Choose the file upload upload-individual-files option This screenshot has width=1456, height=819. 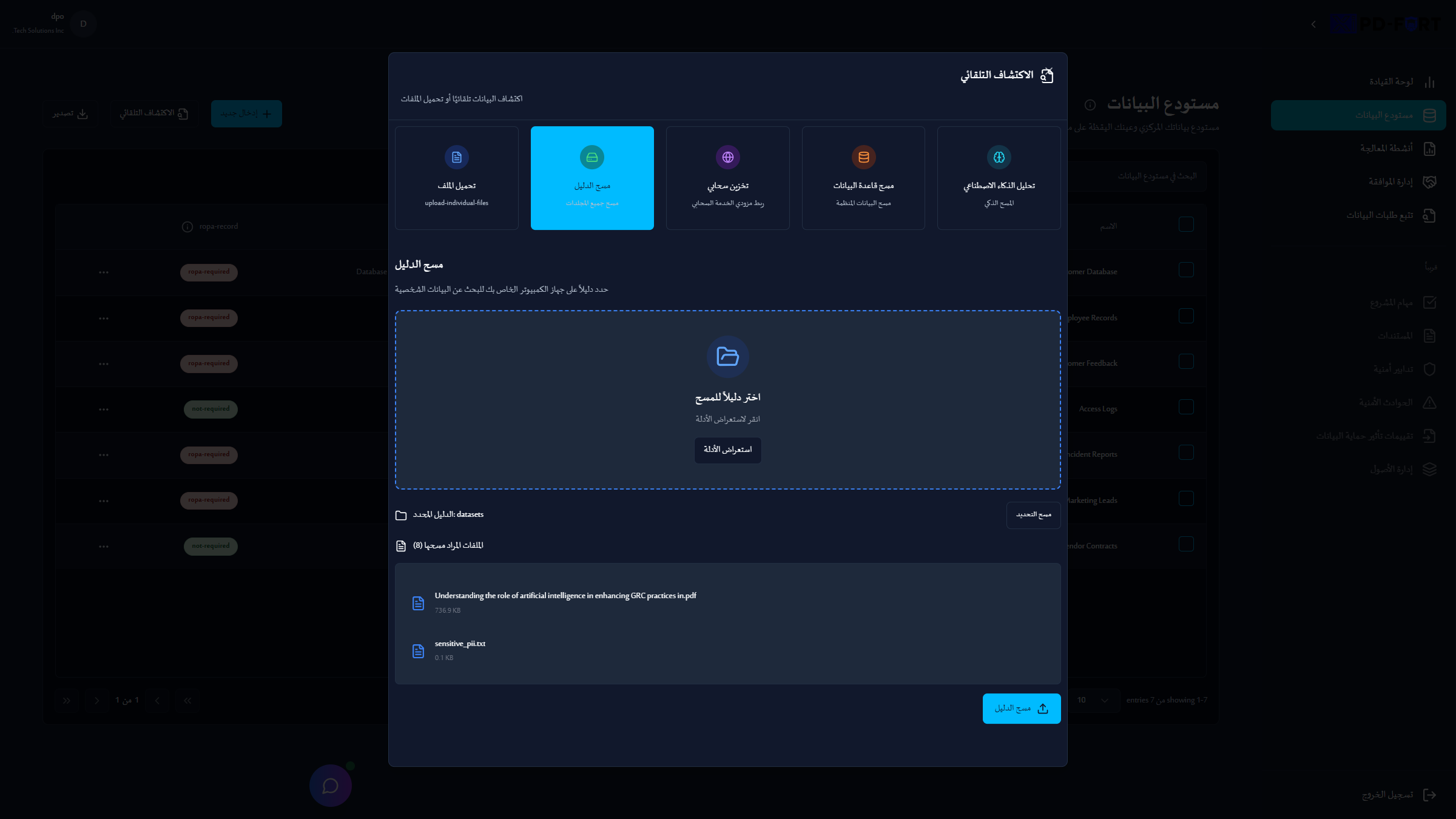click(x=457, y=178)
